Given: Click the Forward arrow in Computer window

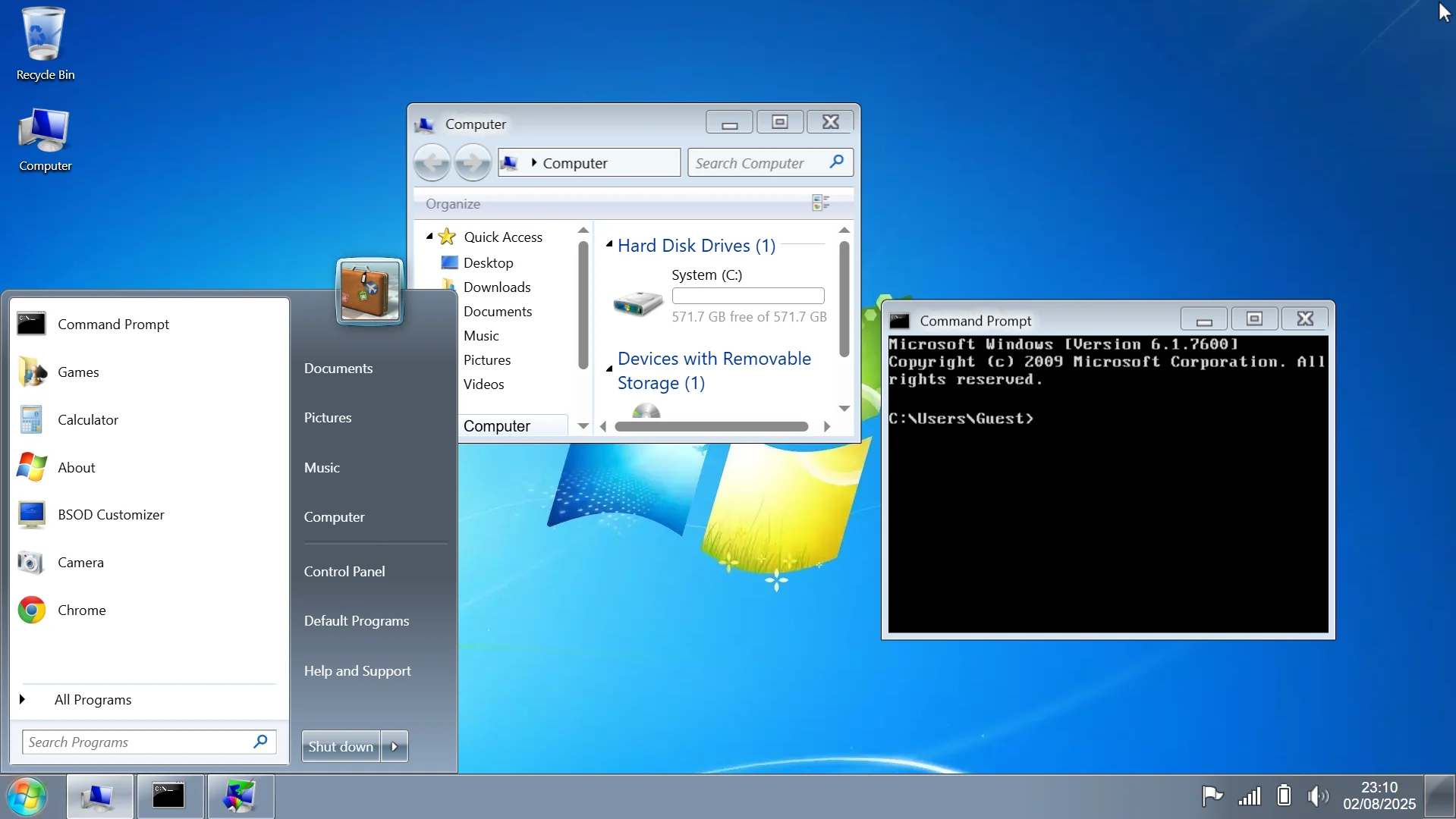Looking at the screenshot, I should [x=473, y=162].
